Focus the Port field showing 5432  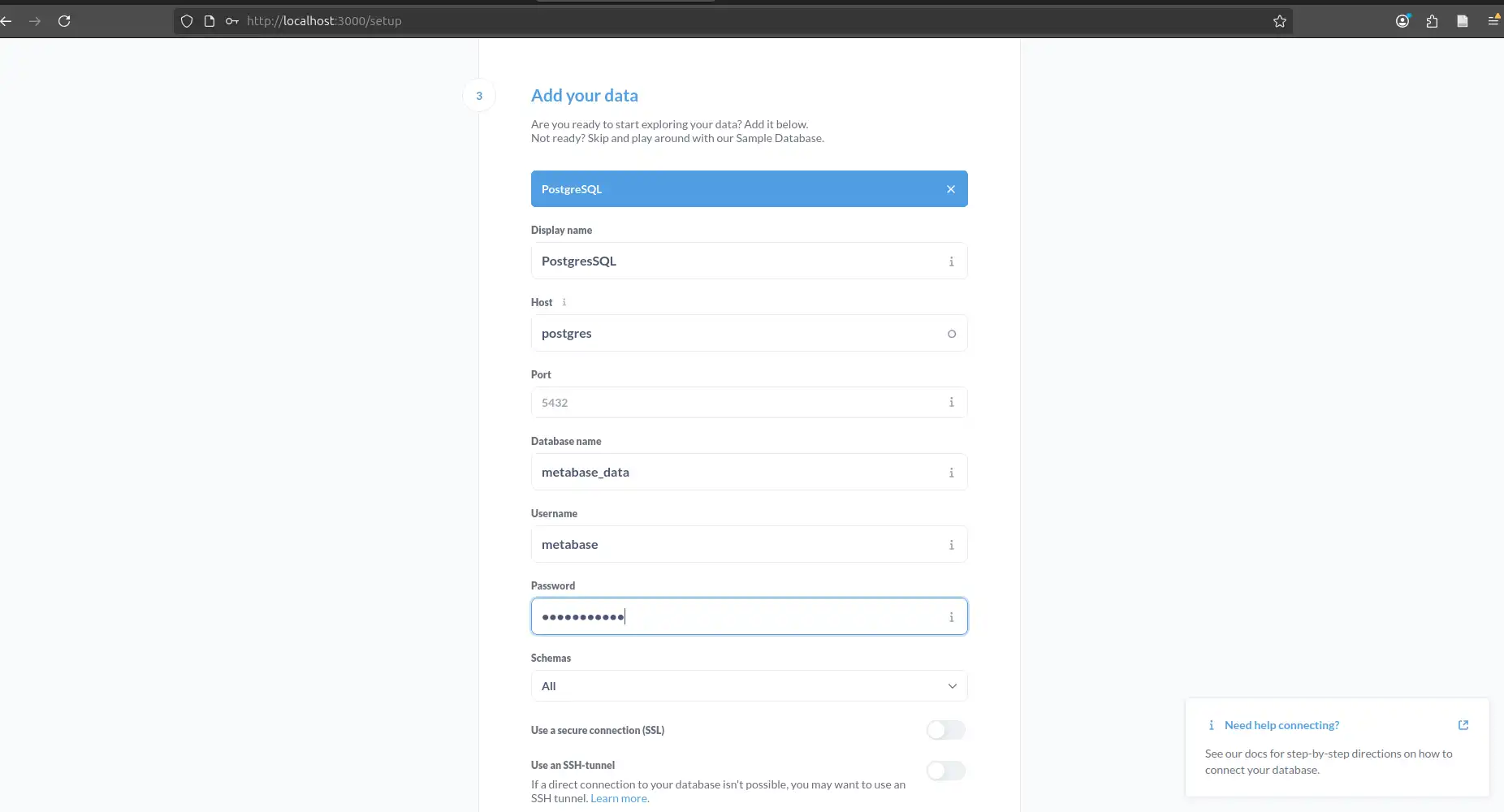(749, 403)
